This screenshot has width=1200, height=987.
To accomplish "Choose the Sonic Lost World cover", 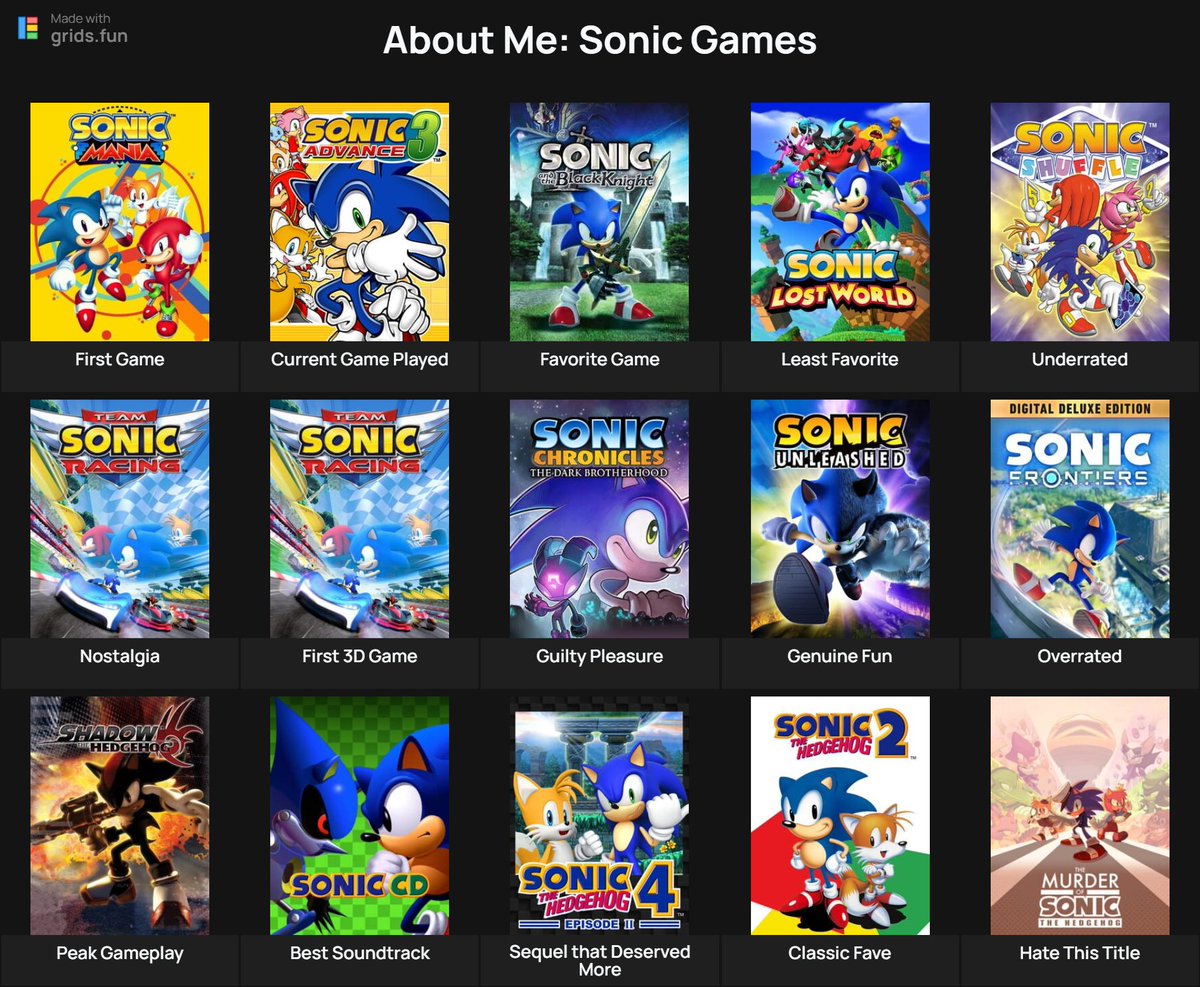I will (x=840, y=222).
